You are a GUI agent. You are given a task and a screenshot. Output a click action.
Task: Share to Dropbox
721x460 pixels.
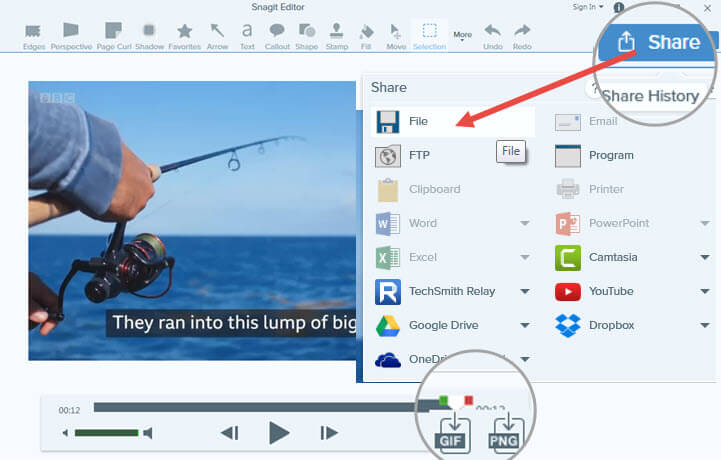pyautogui.click(x=595, y=326)
